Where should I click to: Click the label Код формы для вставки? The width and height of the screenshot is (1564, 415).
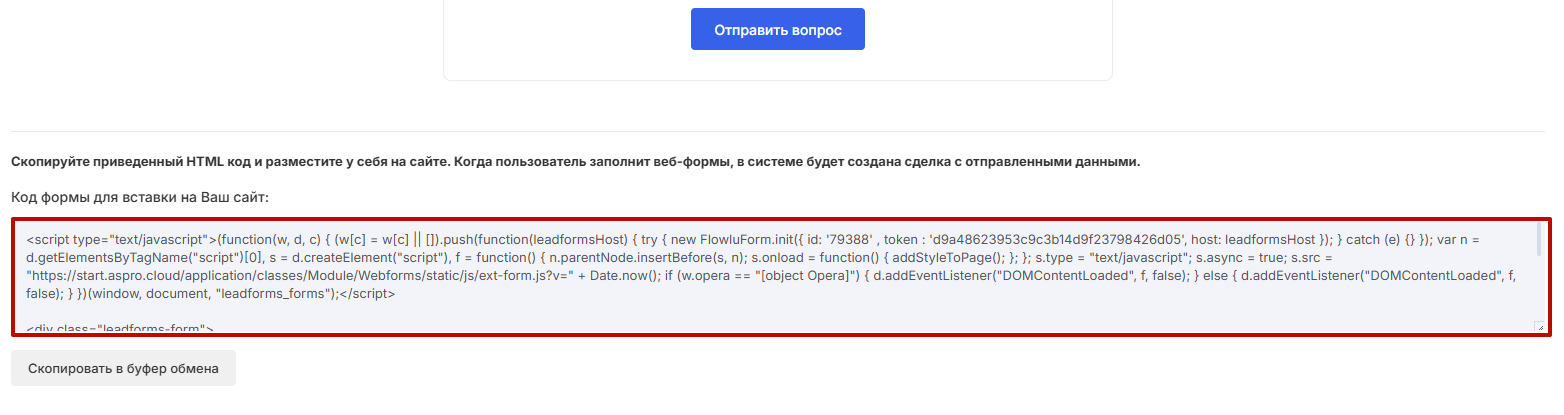(x=140, y=198)
